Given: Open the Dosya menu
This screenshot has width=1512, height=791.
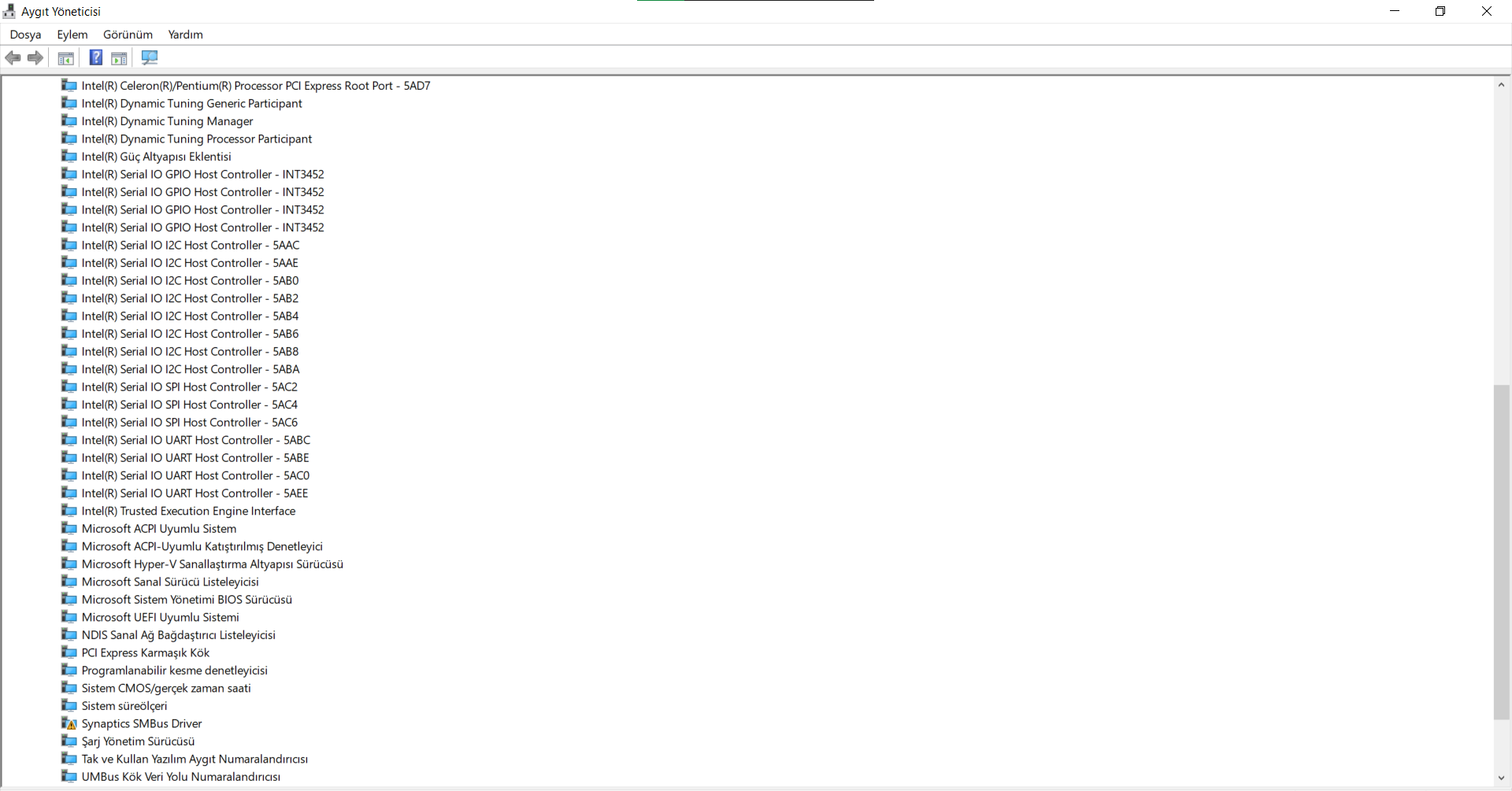Looking at the screenshot, I should 25,35.
